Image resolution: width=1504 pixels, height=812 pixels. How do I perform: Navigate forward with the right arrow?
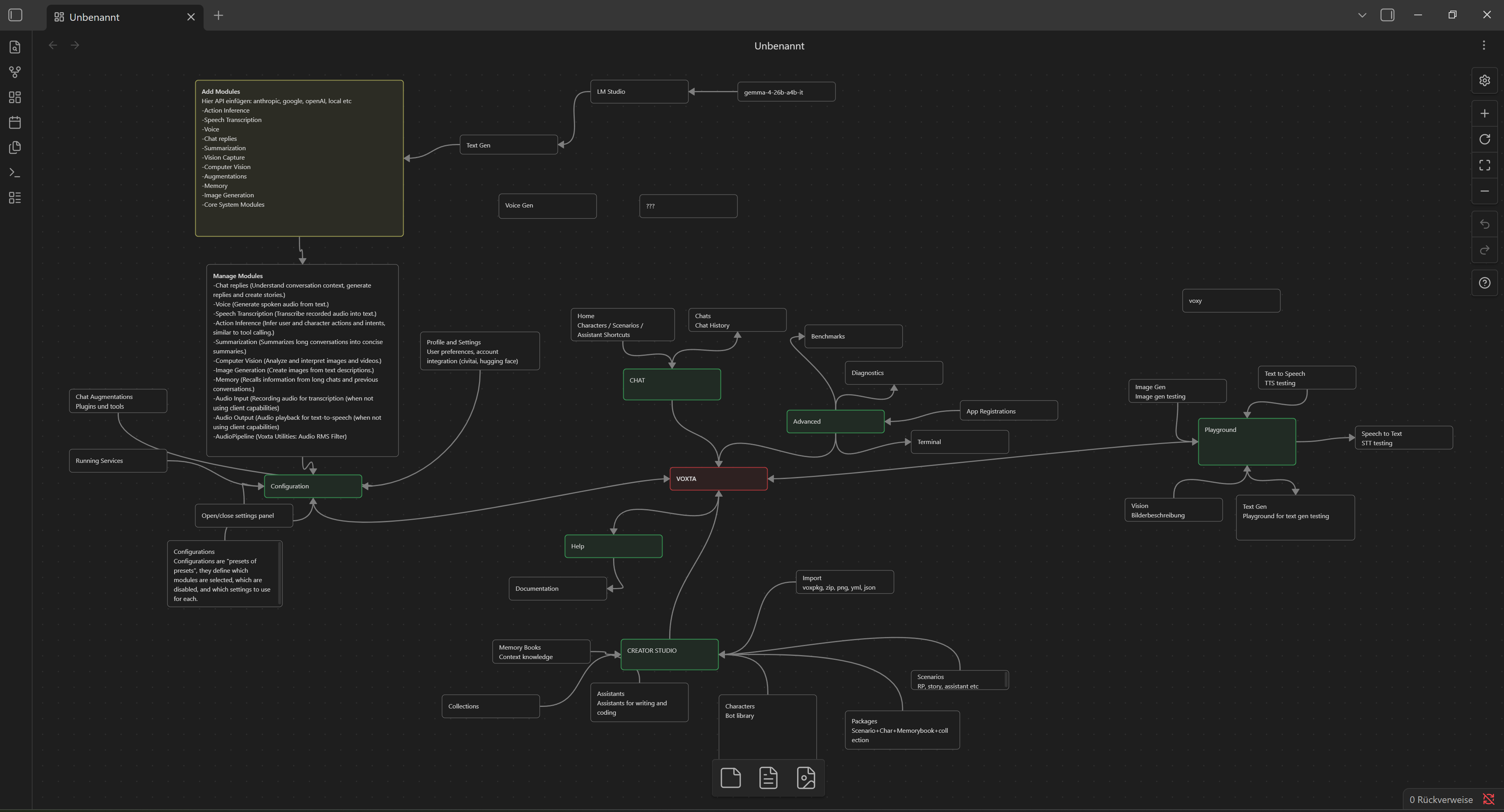[x=75, y=45]
